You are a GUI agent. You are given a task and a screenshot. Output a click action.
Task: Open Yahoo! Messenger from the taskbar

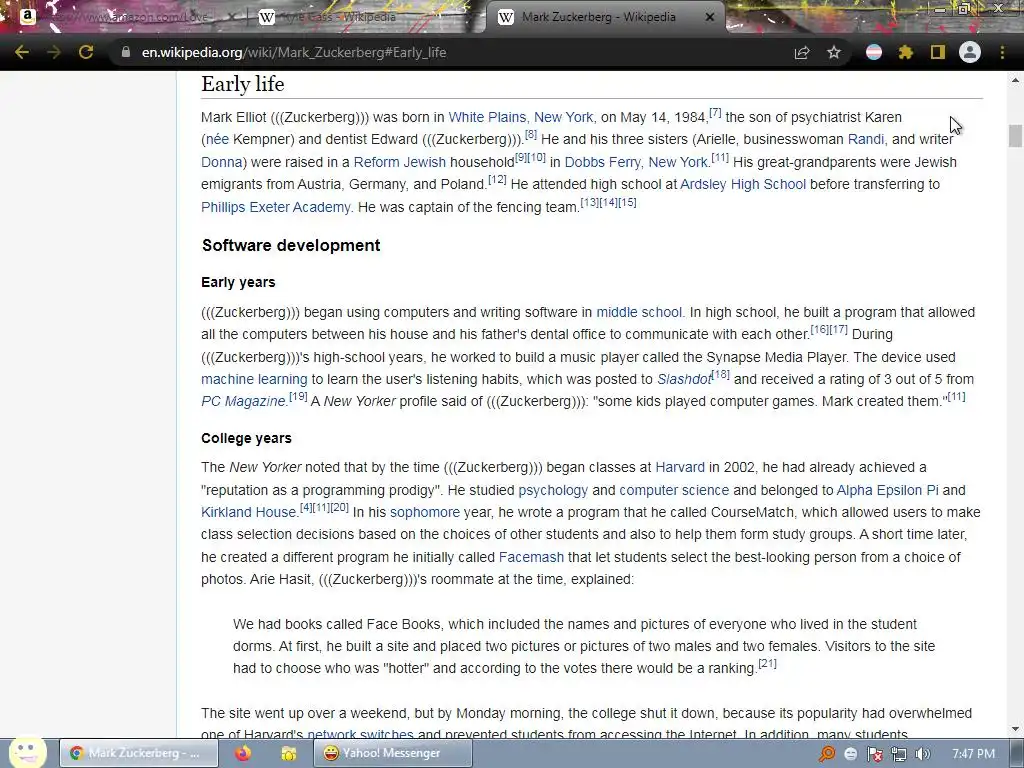click(392, 754)
